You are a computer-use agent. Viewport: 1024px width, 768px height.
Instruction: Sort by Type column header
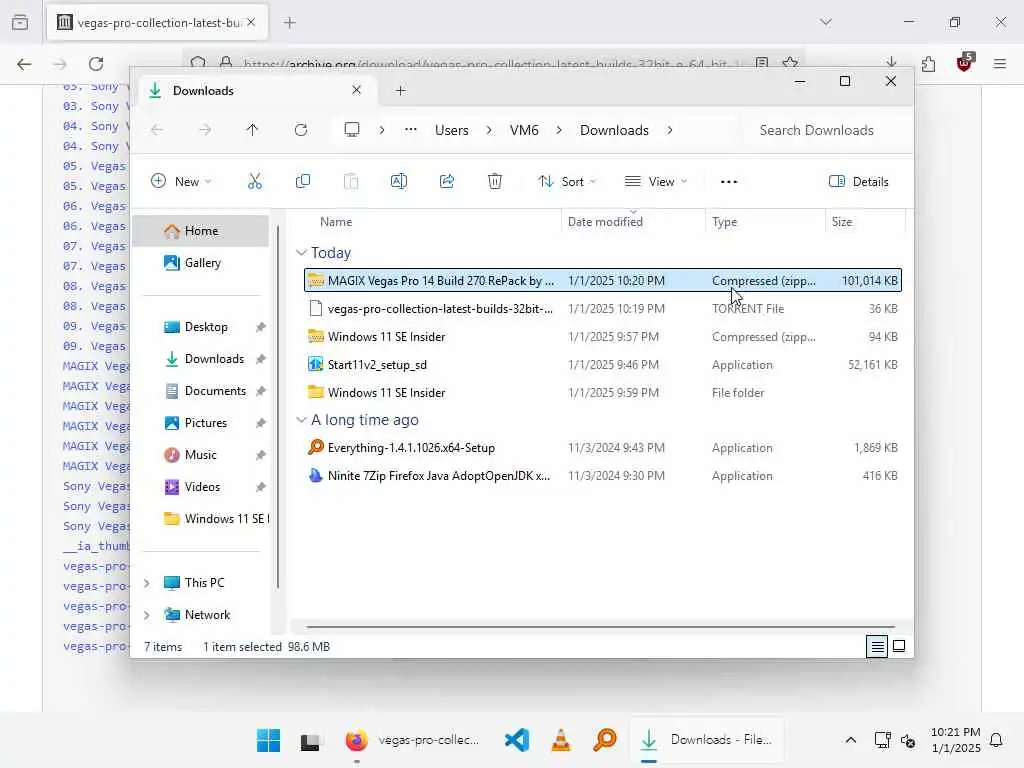click(765, 221)
